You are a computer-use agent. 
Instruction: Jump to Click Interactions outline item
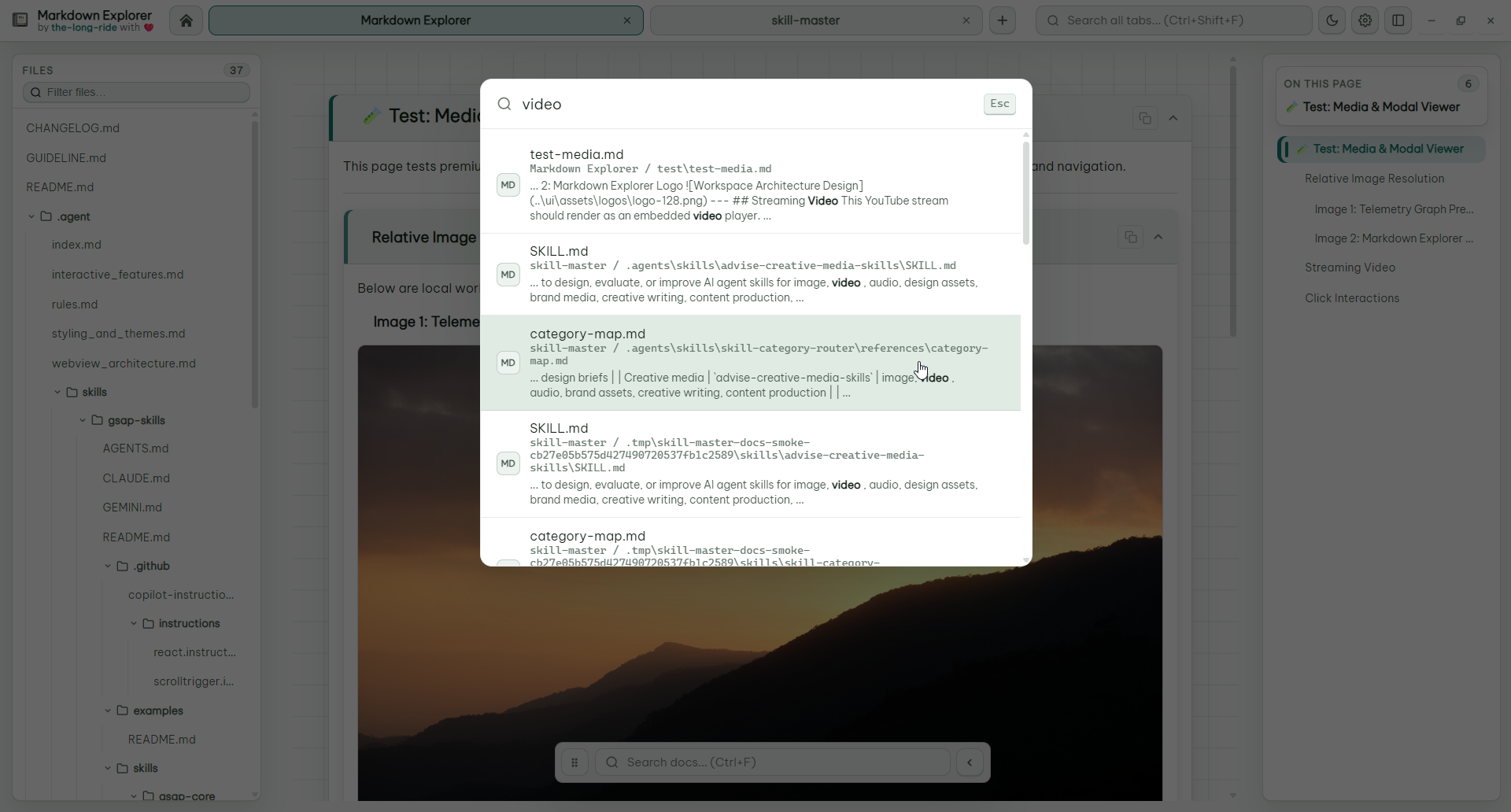point(1352,298)
